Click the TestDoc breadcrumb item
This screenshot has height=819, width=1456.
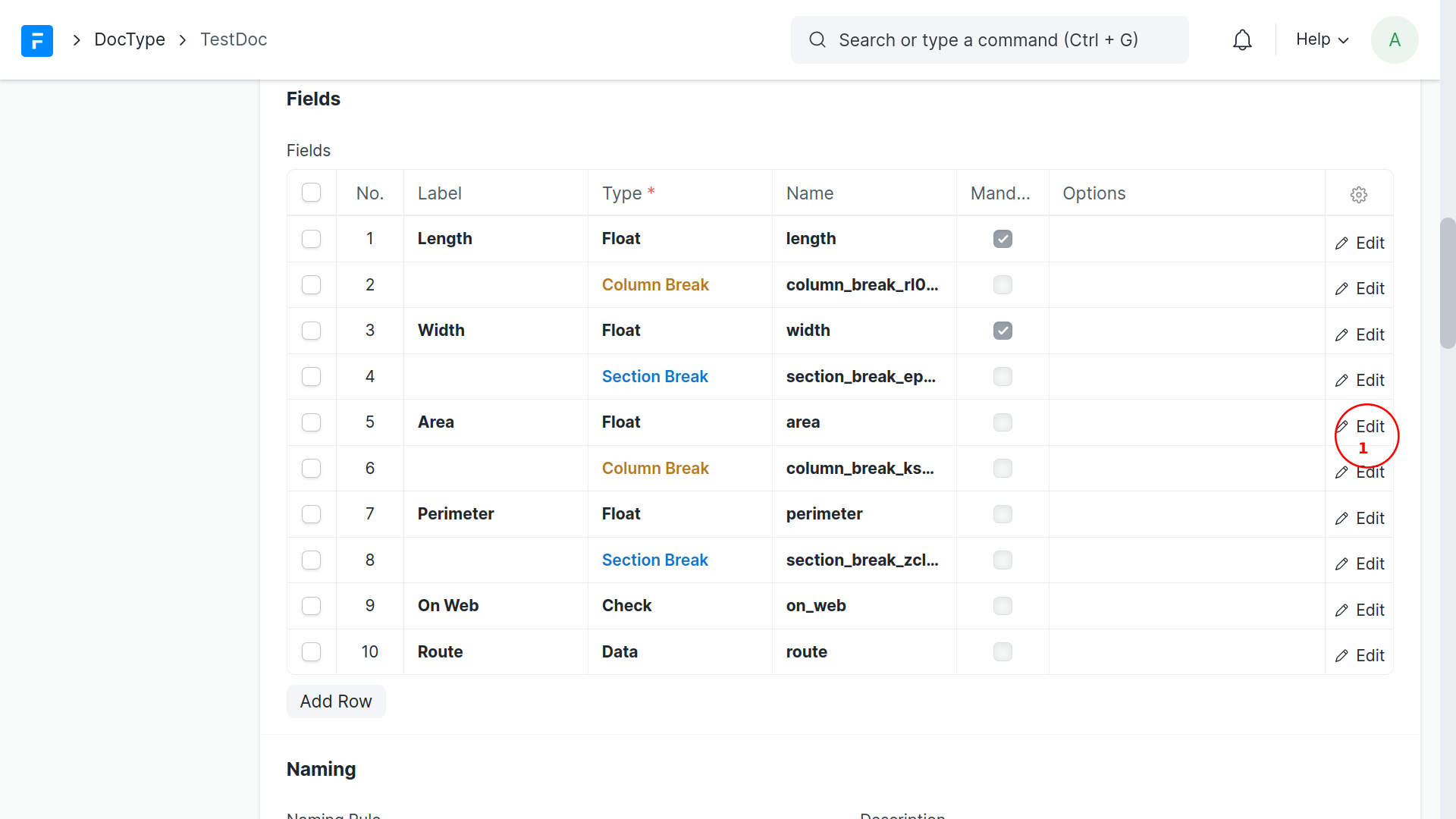coord(234,39)
